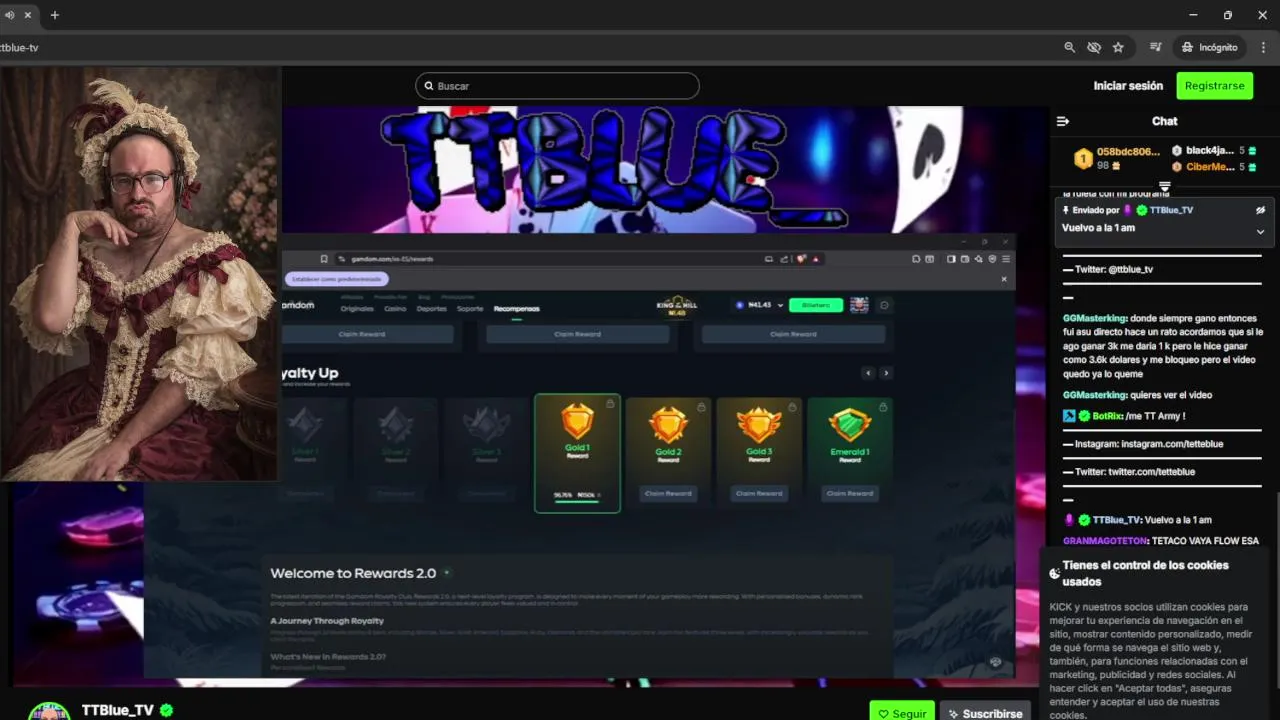This screenshot has width=1280, height=720.
Task: Click the webcam overlay of the streamer
Action: 140,274
